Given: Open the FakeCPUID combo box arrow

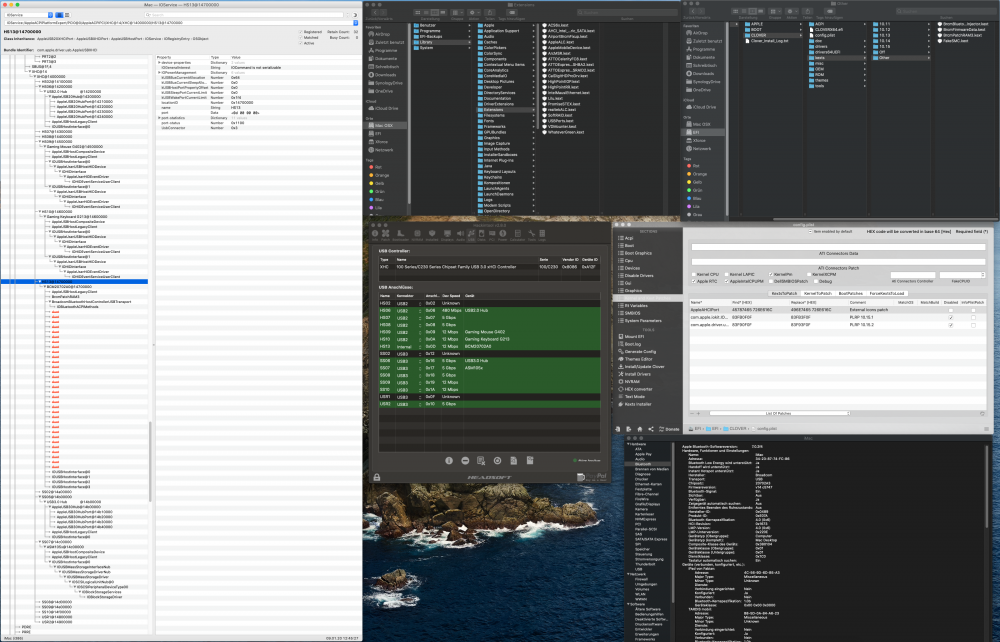Looking at the screenshot, I should pyautogui.click(x=982, y=275).
